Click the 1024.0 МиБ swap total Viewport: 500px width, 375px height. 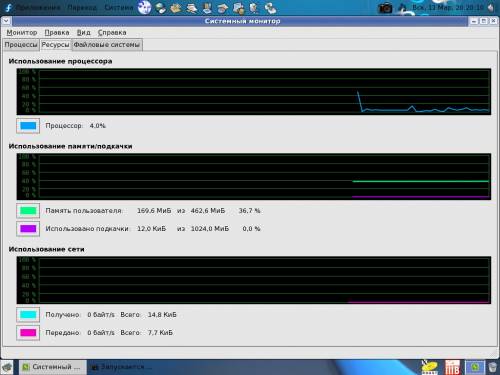210,229
